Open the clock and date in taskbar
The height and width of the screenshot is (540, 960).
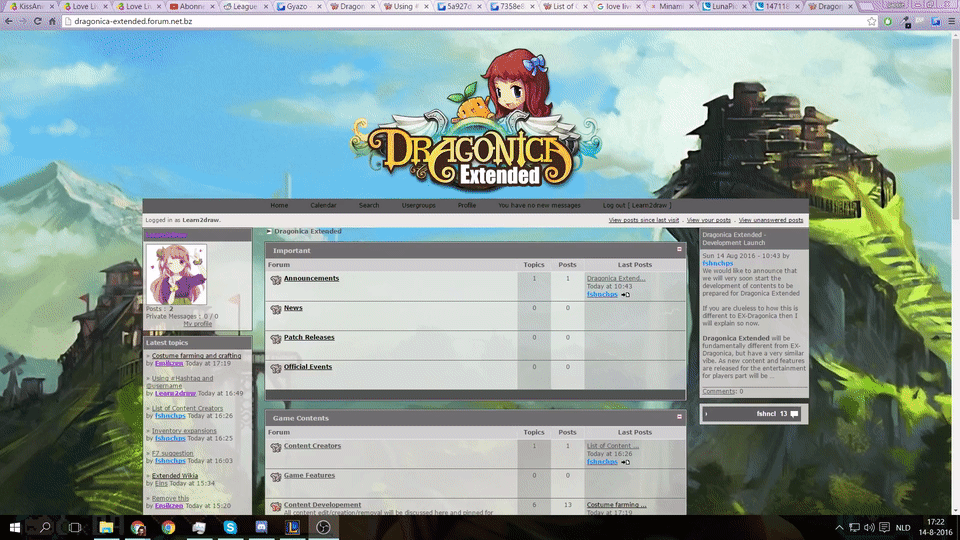[936, 527]
